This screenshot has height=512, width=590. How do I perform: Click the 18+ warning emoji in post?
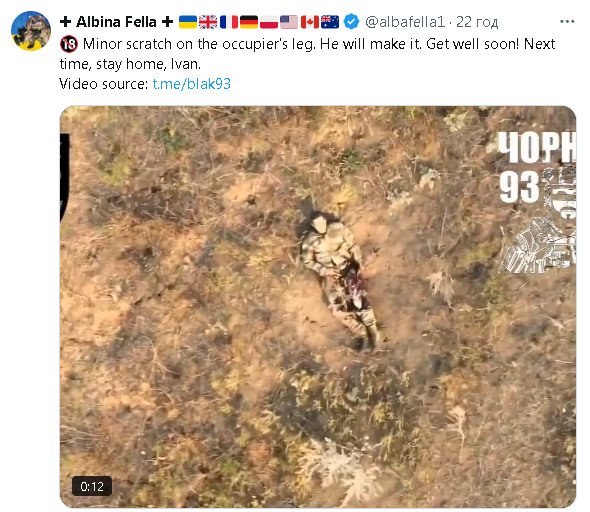(x=68, y=44)
